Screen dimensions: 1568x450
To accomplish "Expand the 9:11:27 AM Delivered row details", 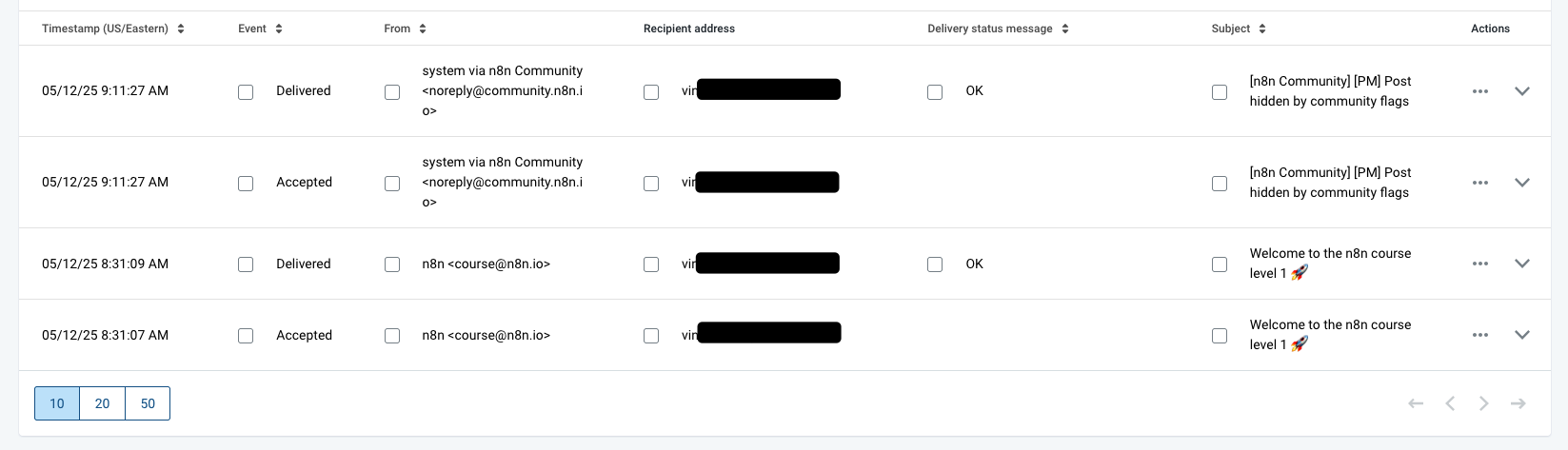I will click(1522, 91).
